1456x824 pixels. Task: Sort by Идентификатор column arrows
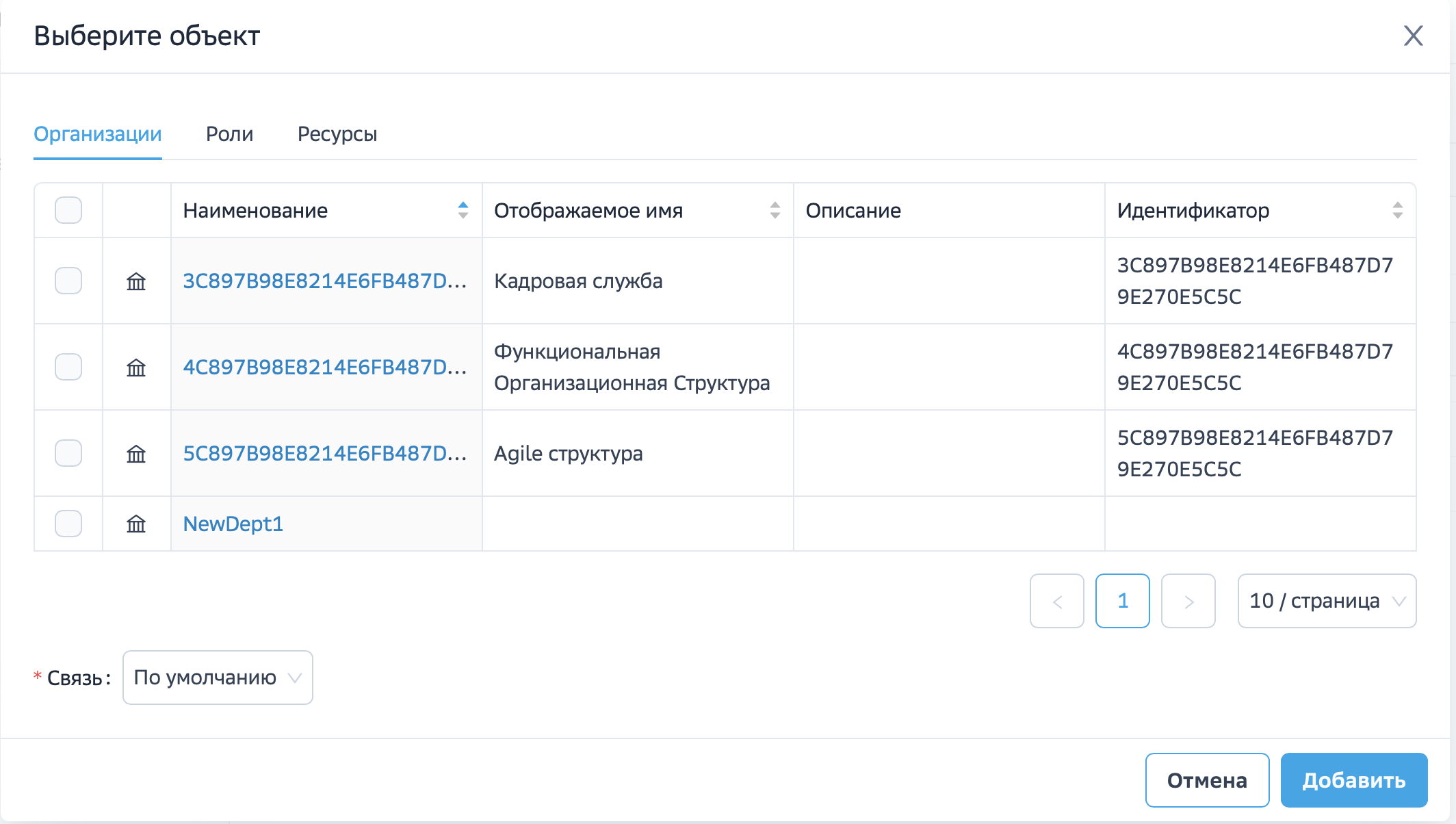coord(1397,210)
